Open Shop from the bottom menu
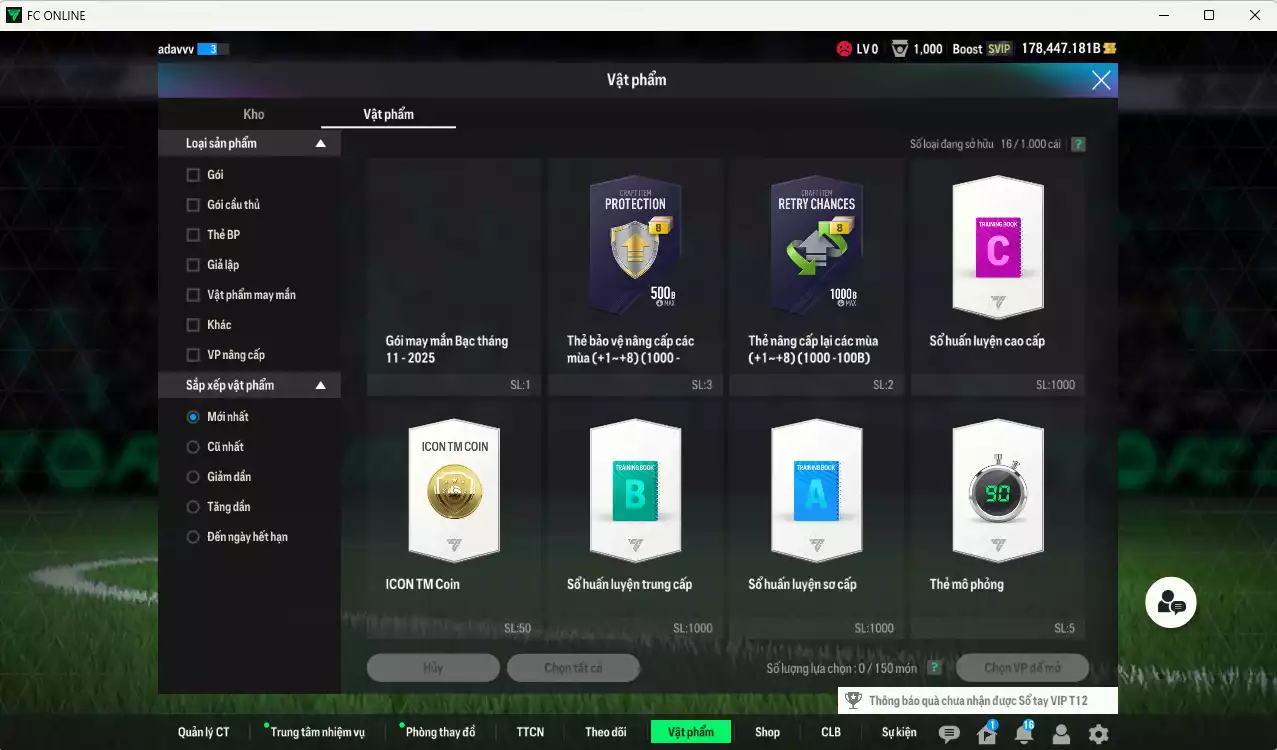The image size is (1277, 750). coord(767,732)
